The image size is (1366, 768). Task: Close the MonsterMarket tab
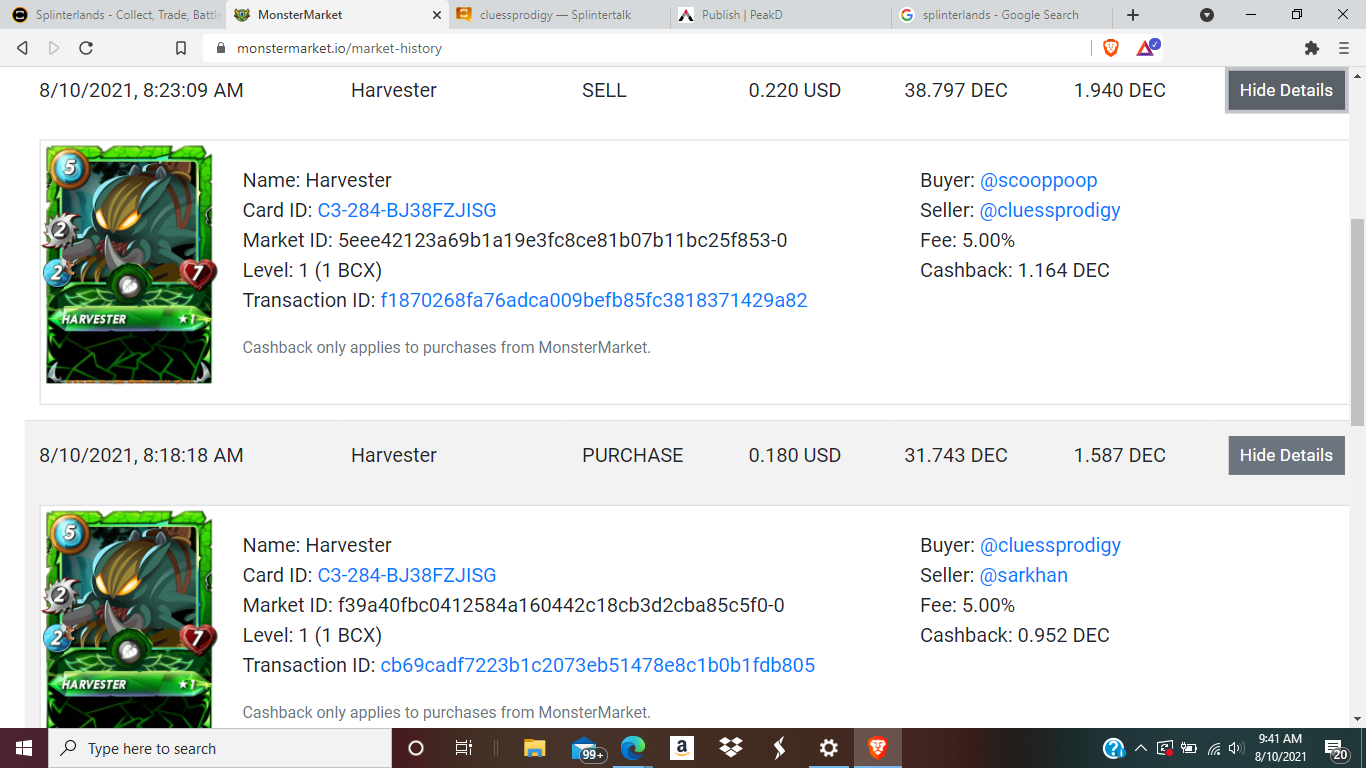(436, 15)
